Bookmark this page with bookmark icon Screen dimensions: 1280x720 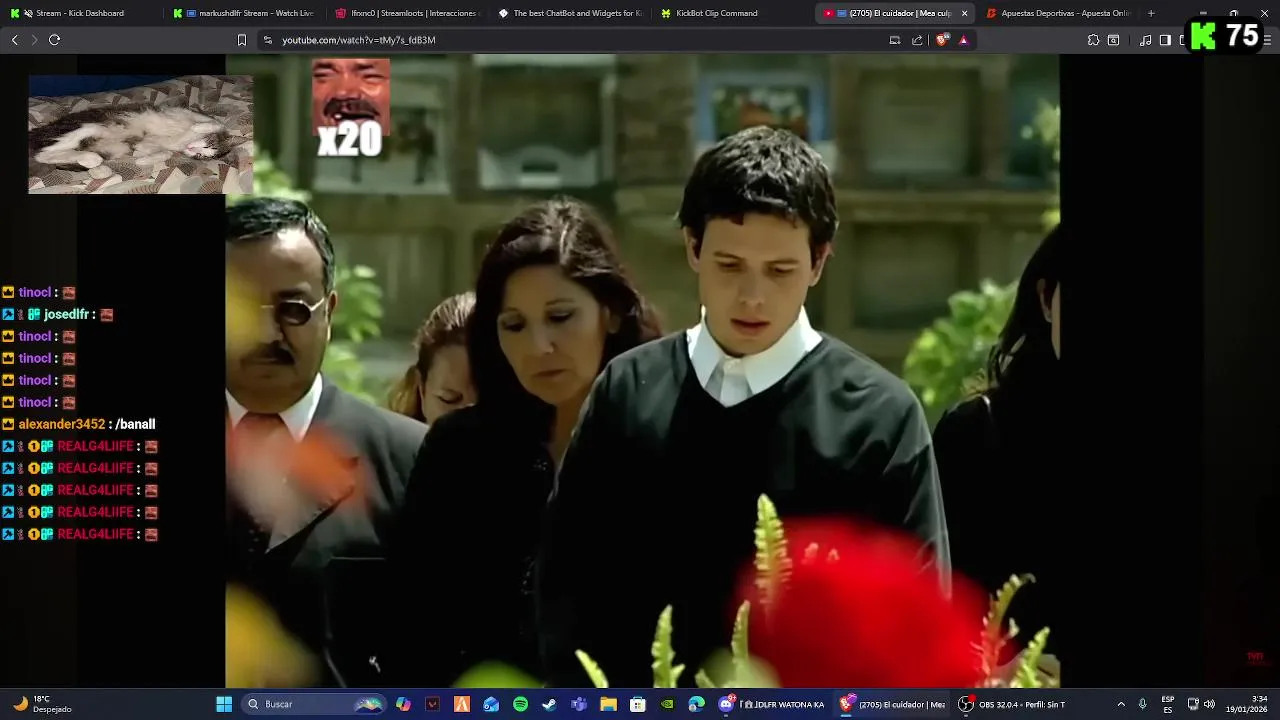(x=241, y=40)
